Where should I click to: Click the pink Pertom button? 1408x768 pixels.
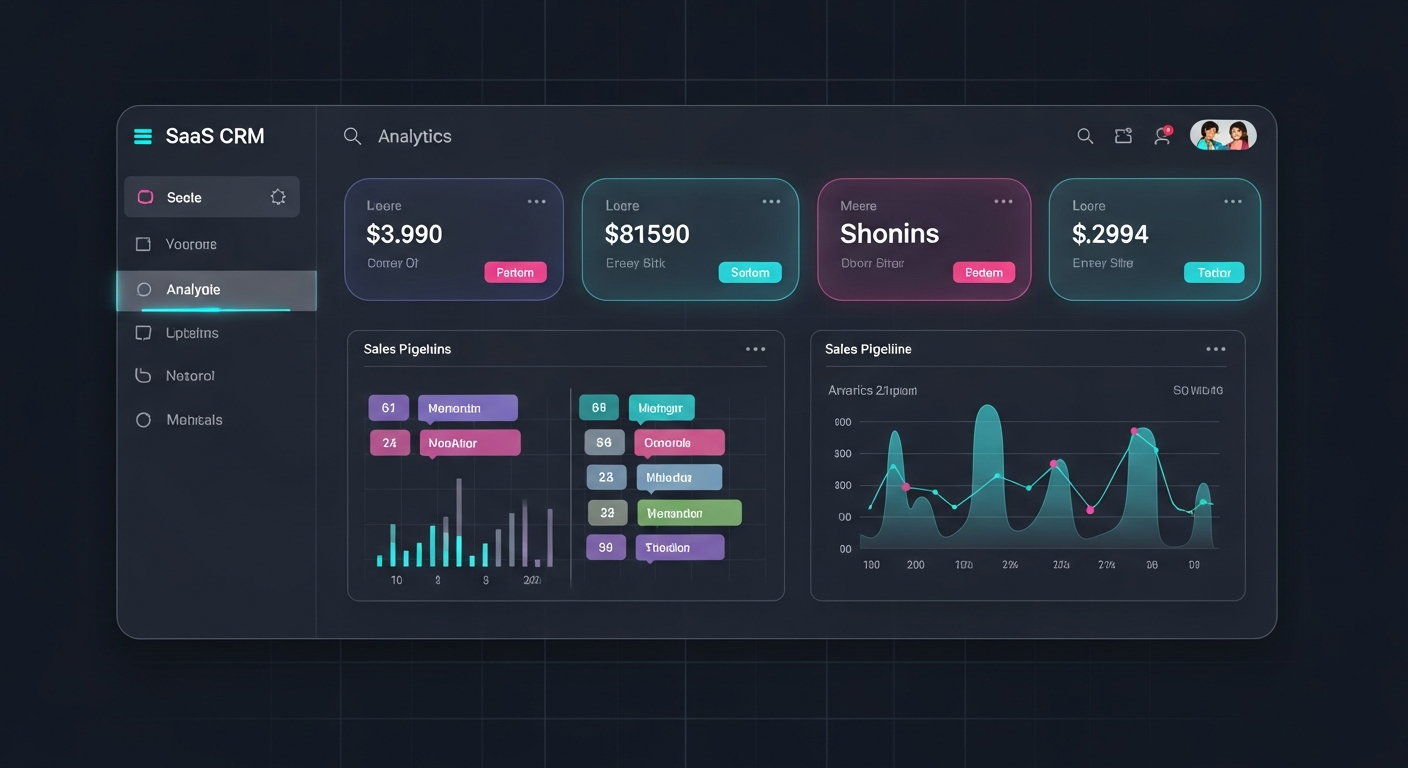click(x=515, y=272)
